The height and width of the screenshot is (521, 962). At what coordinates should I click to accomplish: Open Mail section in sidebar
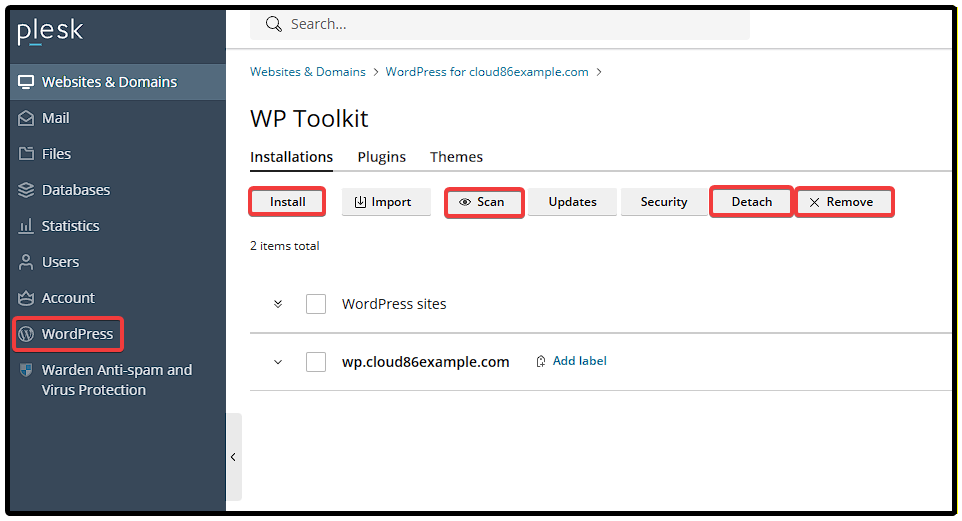[x=118, y=118]
